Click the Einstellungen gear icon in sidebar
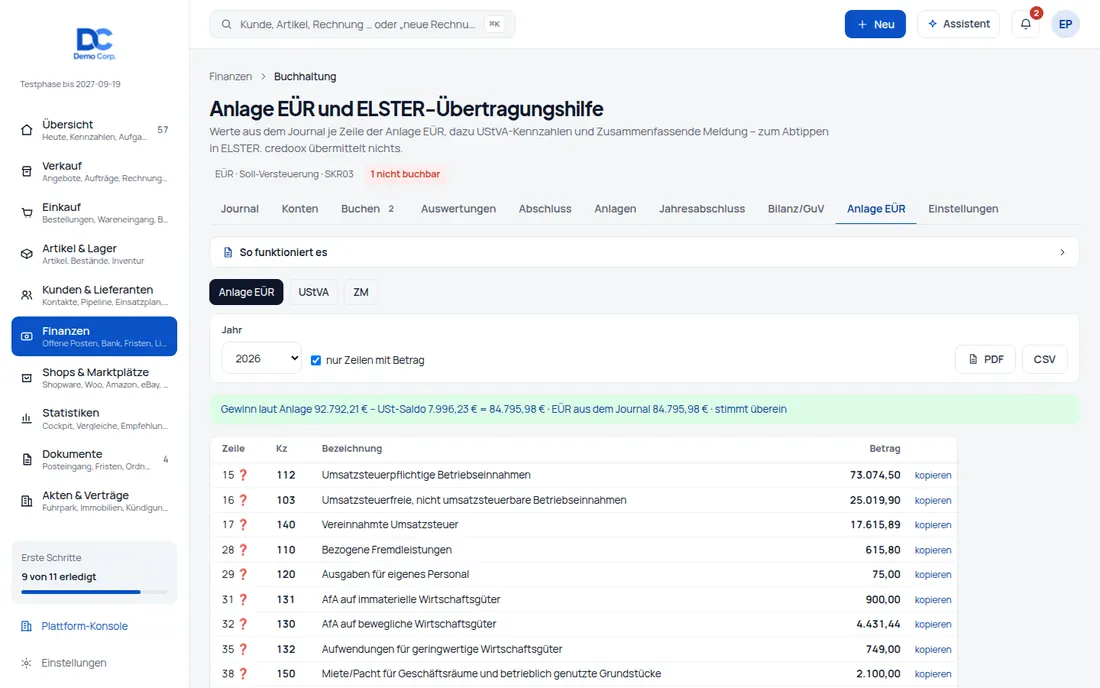1100x688 pixels. [26, 663]
